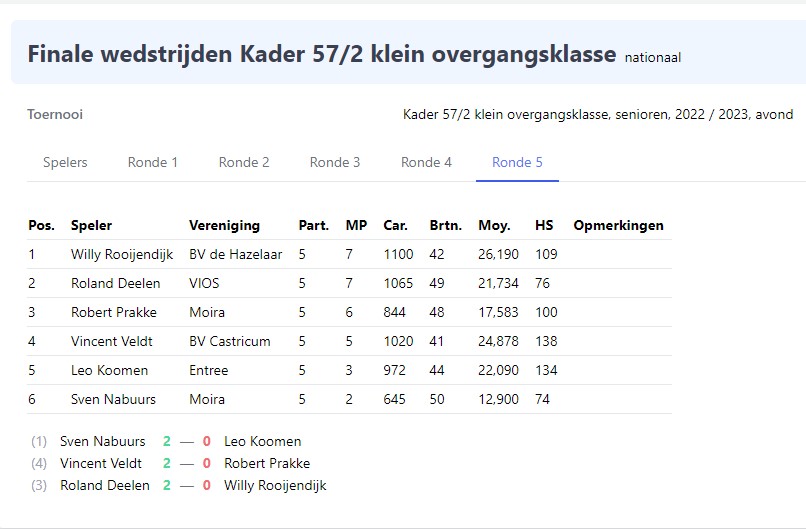Click caramboles value 1065

pos(398,283)
